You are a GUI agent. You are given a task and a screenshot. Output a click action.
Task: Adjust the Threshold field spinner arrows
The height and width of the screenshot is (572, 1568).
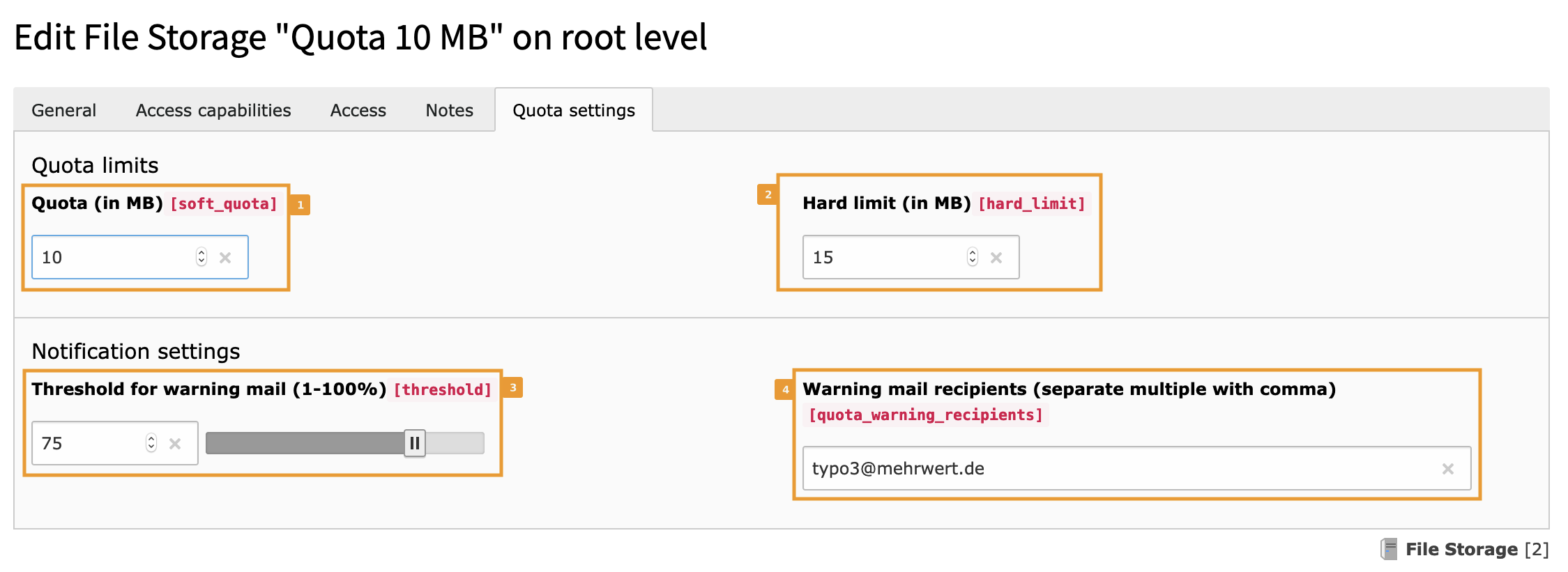point(151,443)
